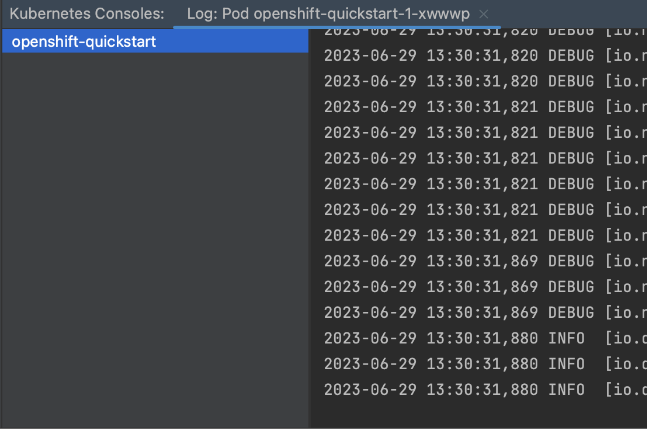Select the Log: Pod openshift-quickstart-1-xwwwp tab
This screenshot has height=429, width=647.
(328, 14)
